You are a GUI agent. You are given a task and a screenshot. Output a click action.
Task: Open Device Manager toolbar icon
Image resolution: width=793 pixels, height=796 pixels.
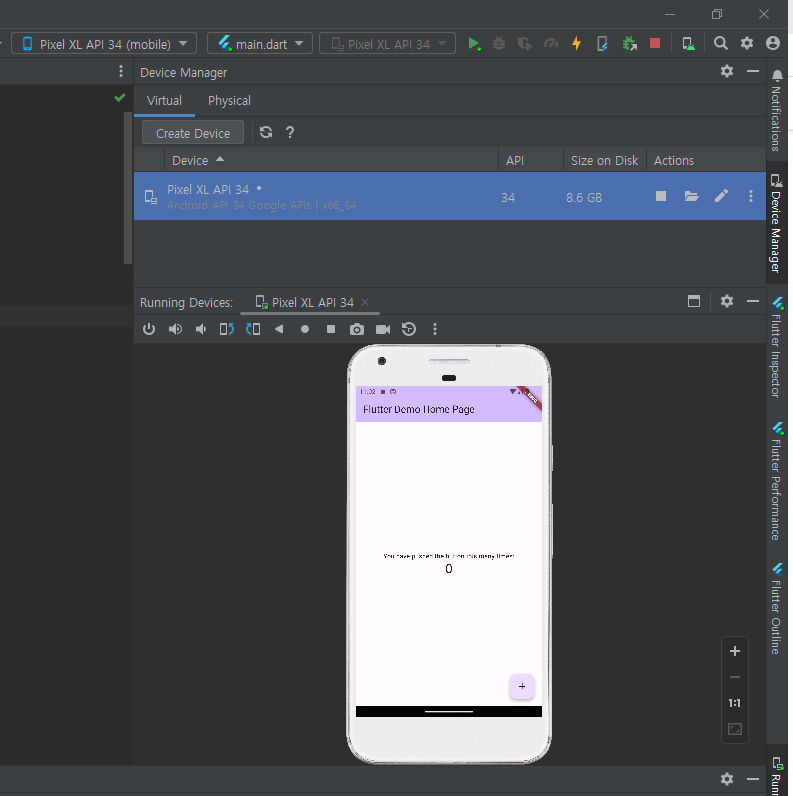688,44
